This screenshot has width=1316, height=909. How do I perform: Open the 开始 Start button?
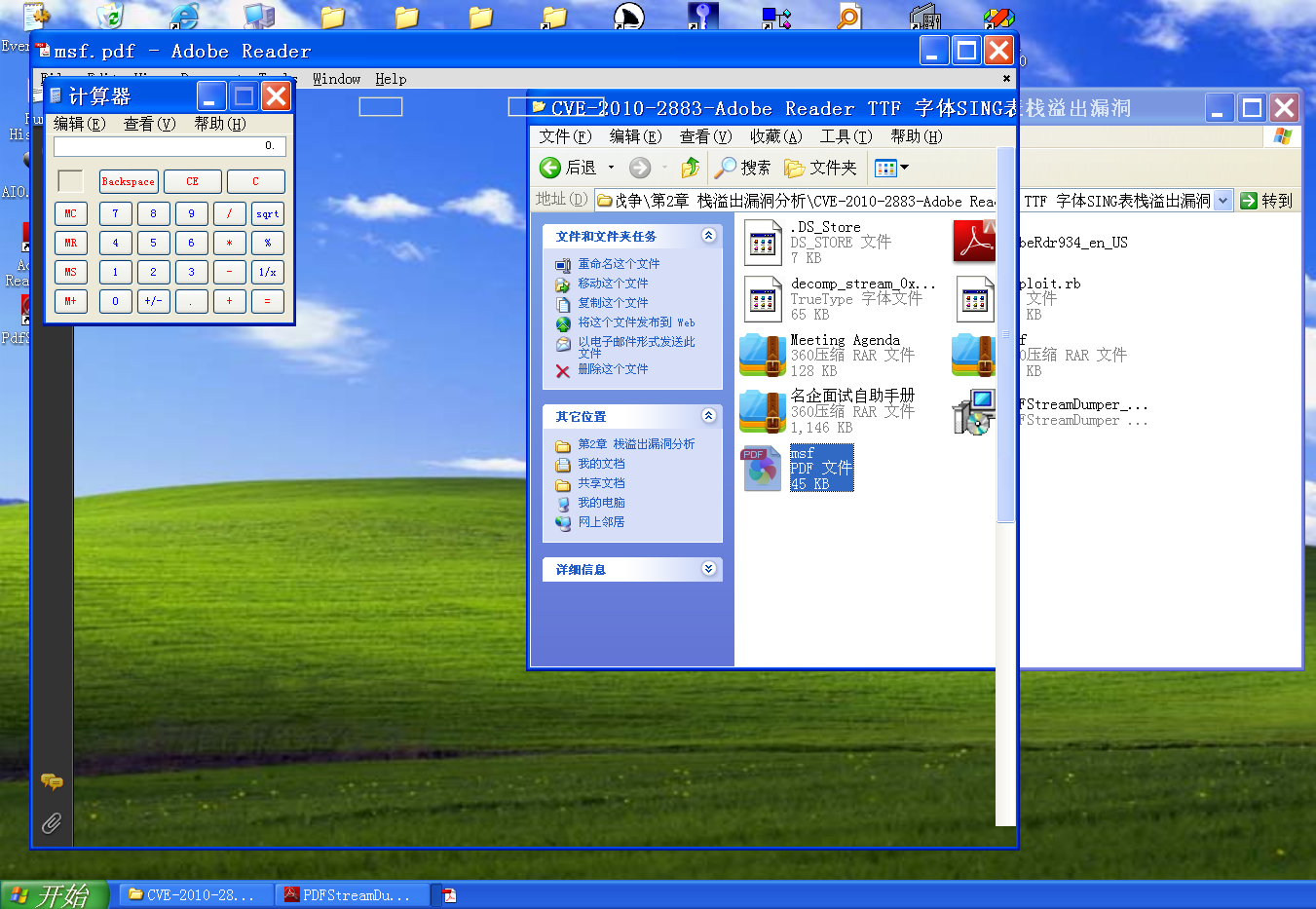click(x=54, y=894)
